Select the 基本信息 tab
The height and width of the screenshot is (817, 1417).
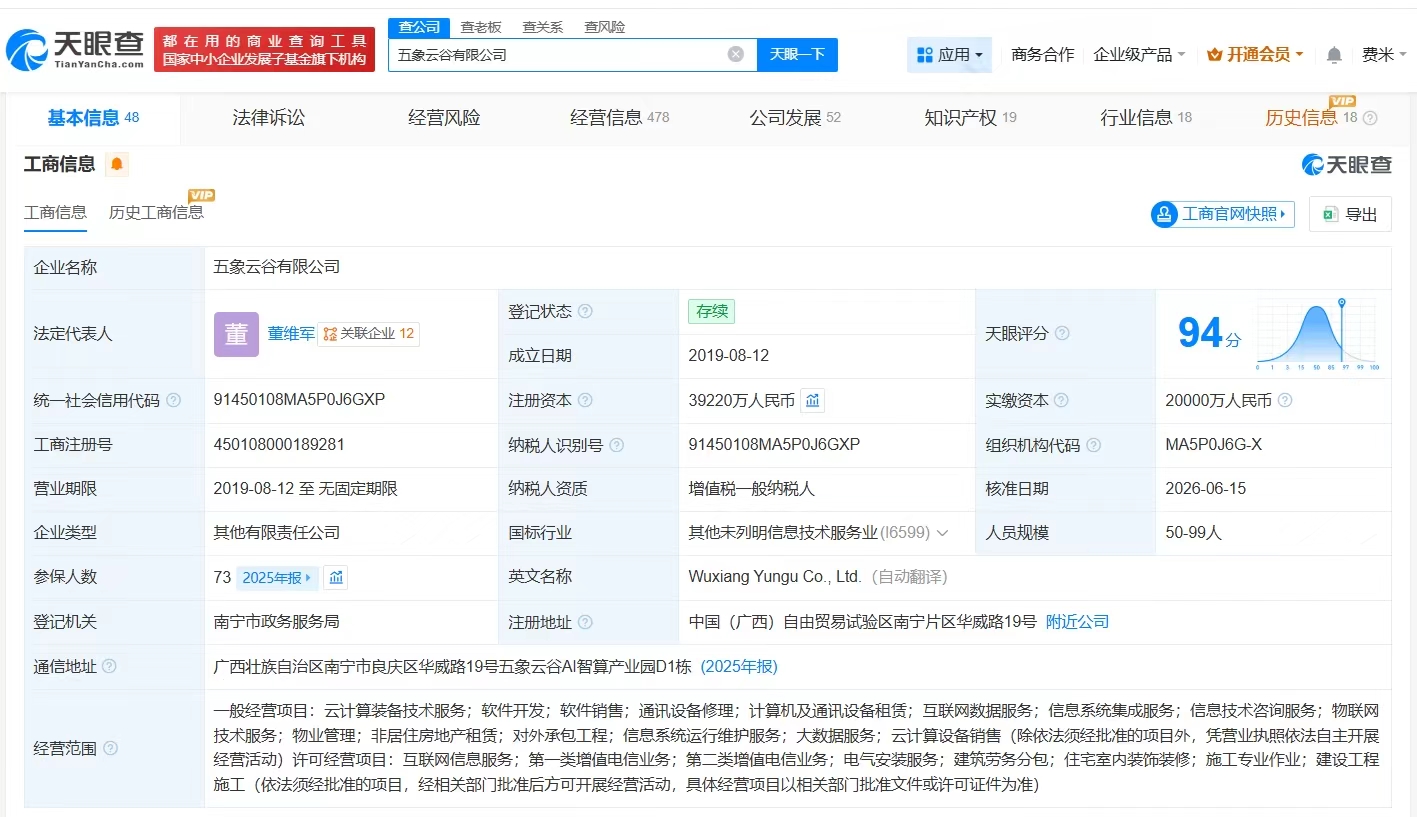[94, 118]
